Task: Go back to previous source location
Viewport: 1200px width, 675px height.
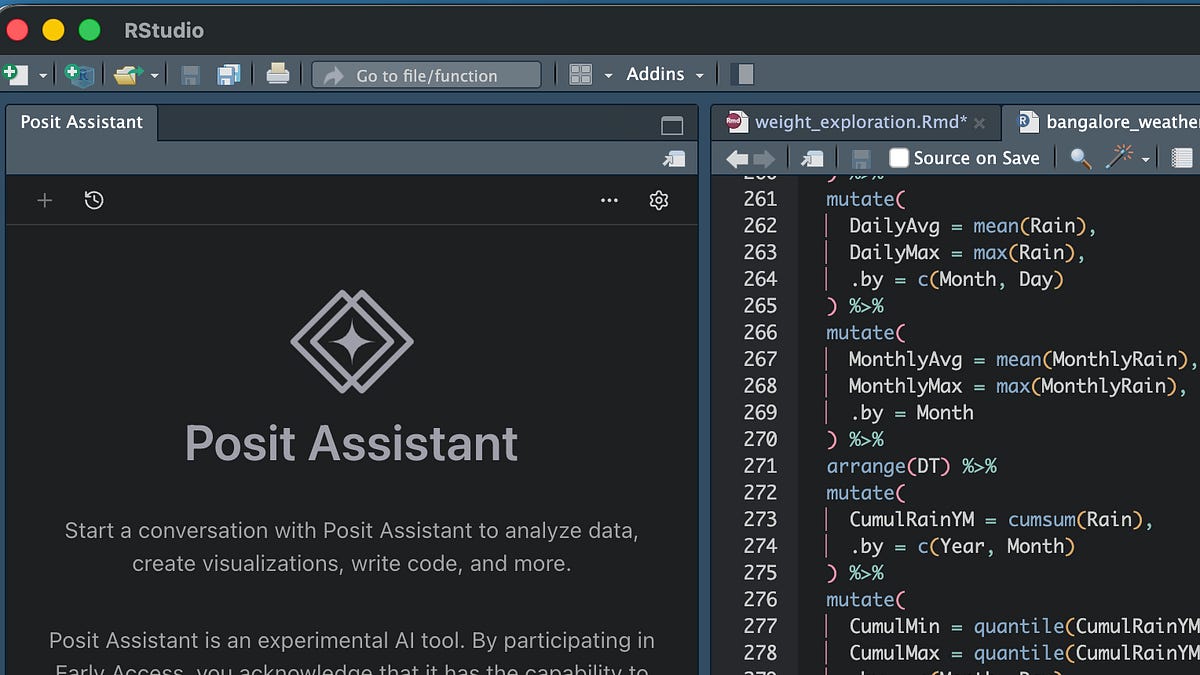Action: 737,158
